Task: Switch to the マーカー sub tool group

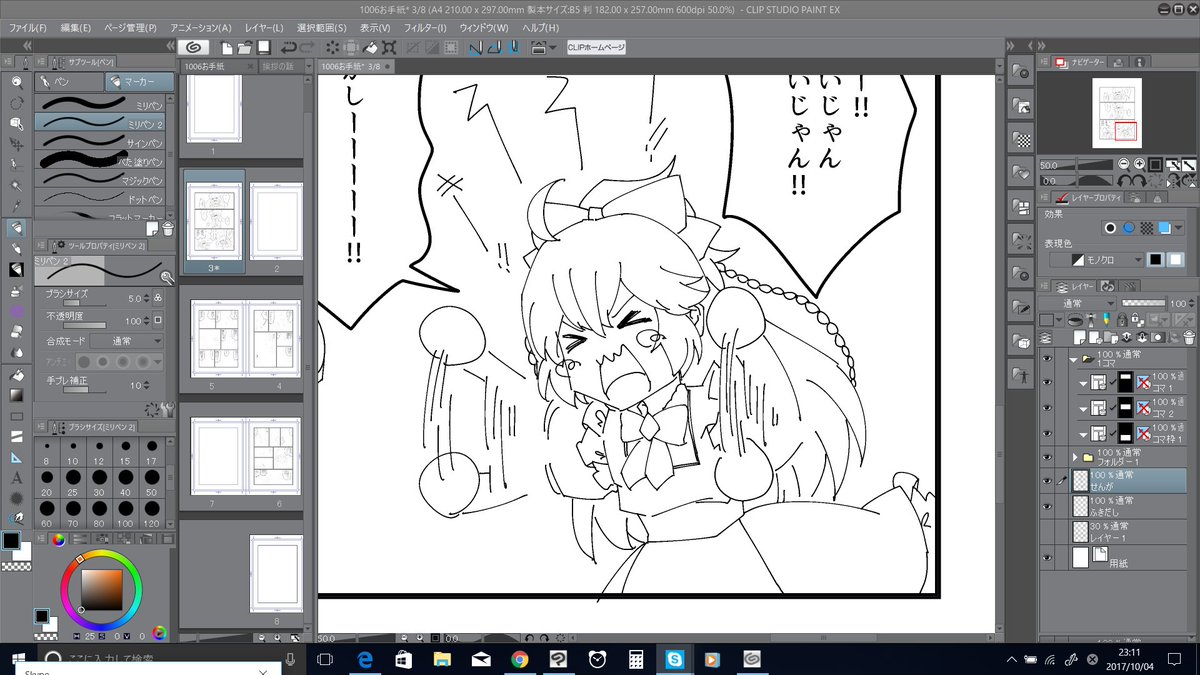Action: pyautogui.click(x=140, y=82)
